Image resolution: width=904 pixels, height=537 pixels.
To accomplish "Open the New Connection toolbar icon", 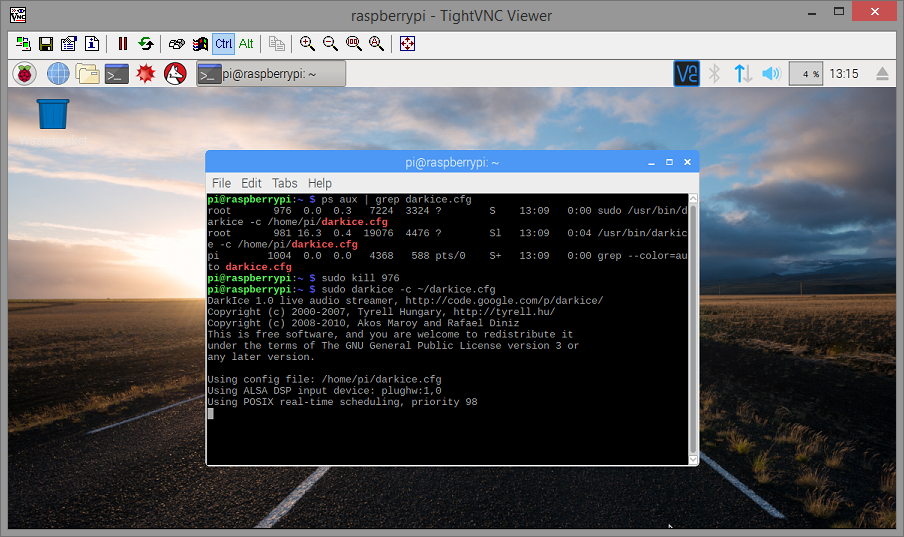I will [x=23, y=44].
